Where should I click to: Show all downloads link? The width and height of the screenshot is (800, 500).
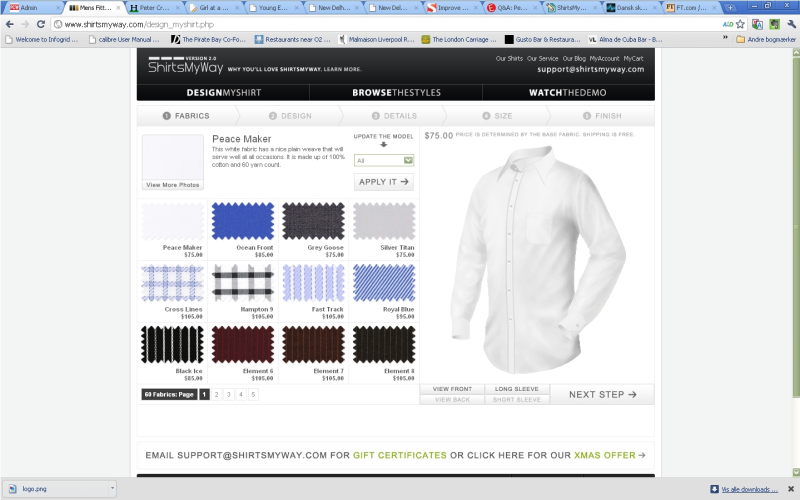pyautogui.click(x=749, y=489)
